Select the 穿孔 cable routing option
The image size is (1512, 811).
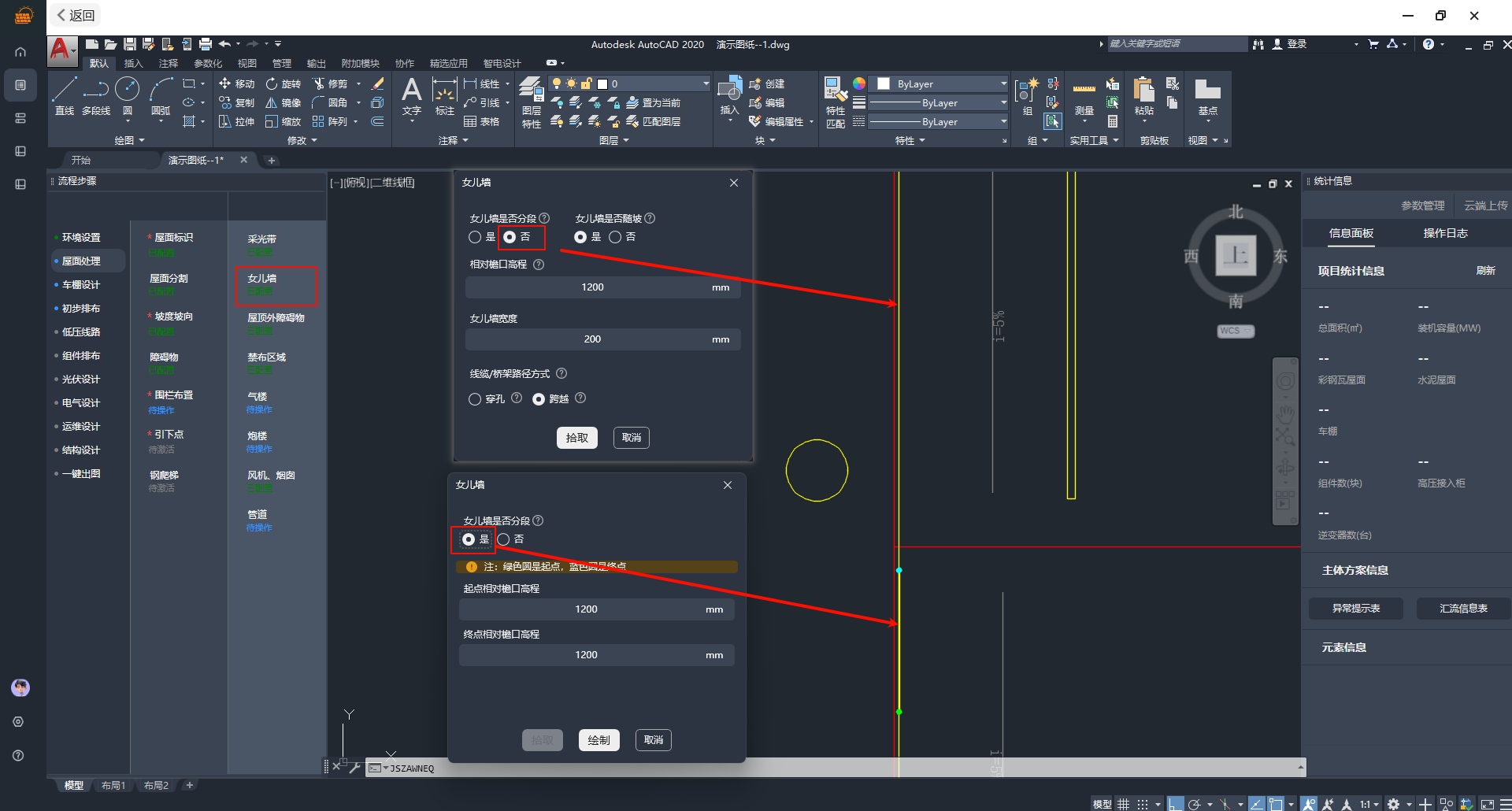[x=475, y=399]
